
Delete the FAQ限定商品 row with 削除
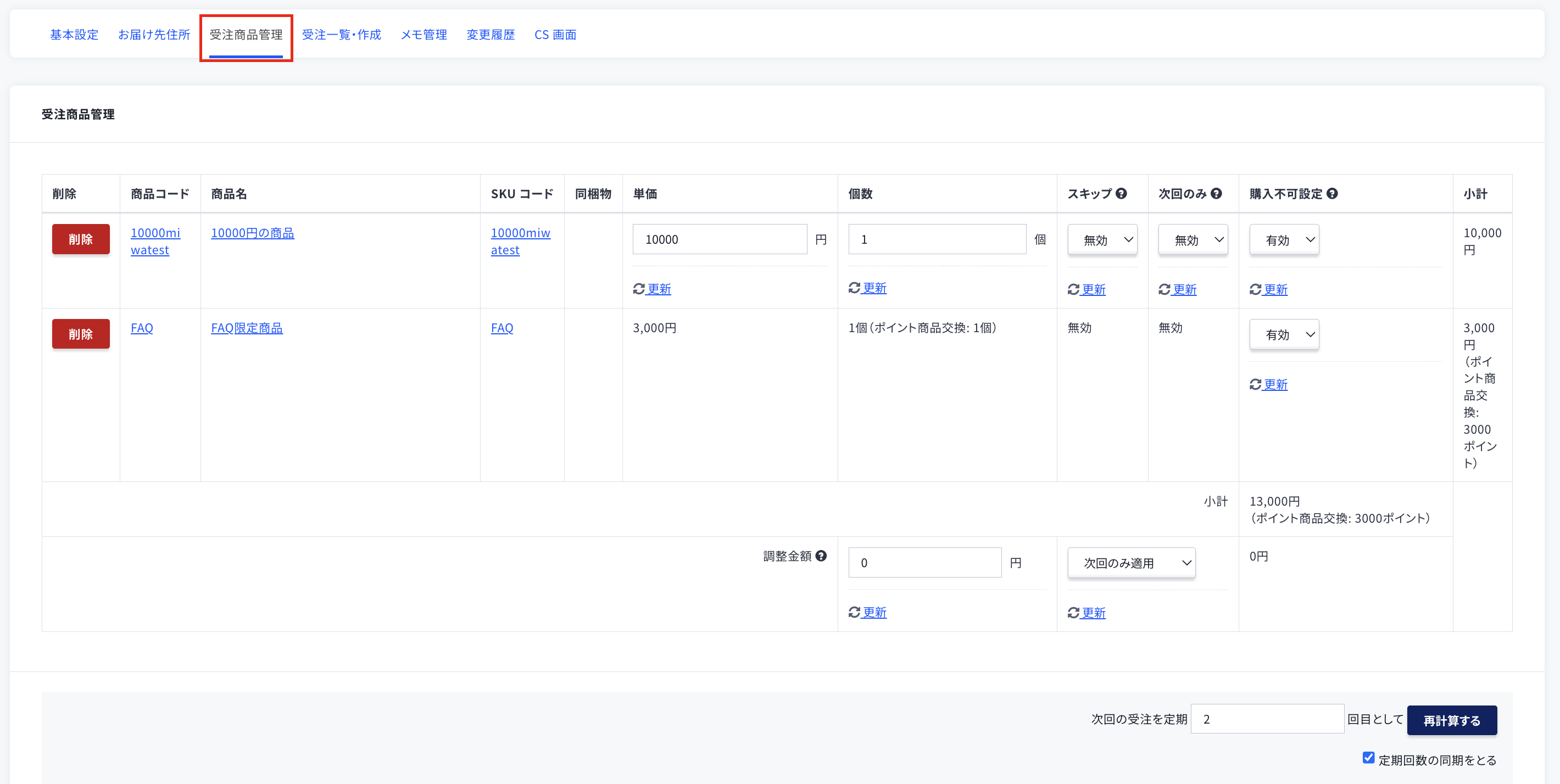click(81, 334)
